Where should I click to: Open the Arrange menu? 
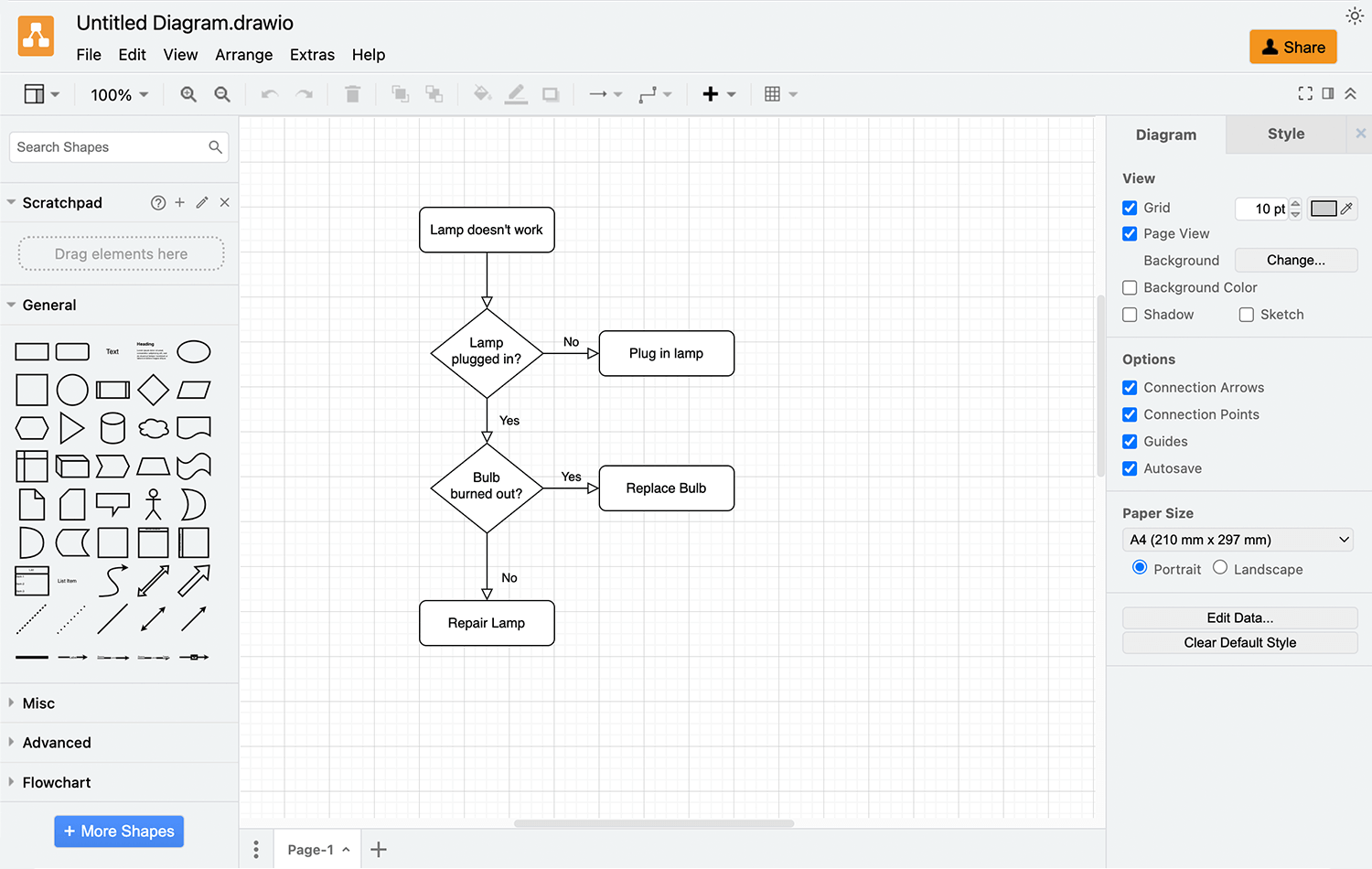pos(243,55)
